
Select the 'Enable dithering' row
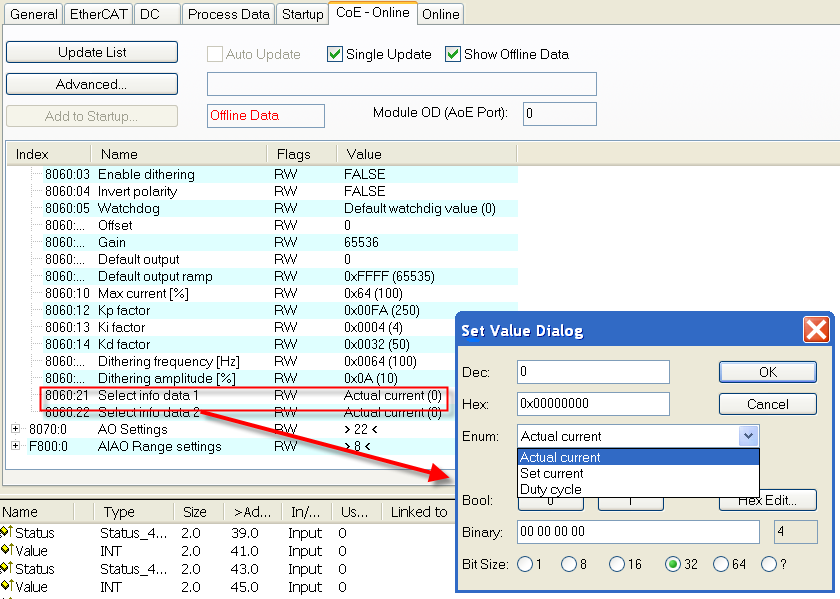(281, 174)
